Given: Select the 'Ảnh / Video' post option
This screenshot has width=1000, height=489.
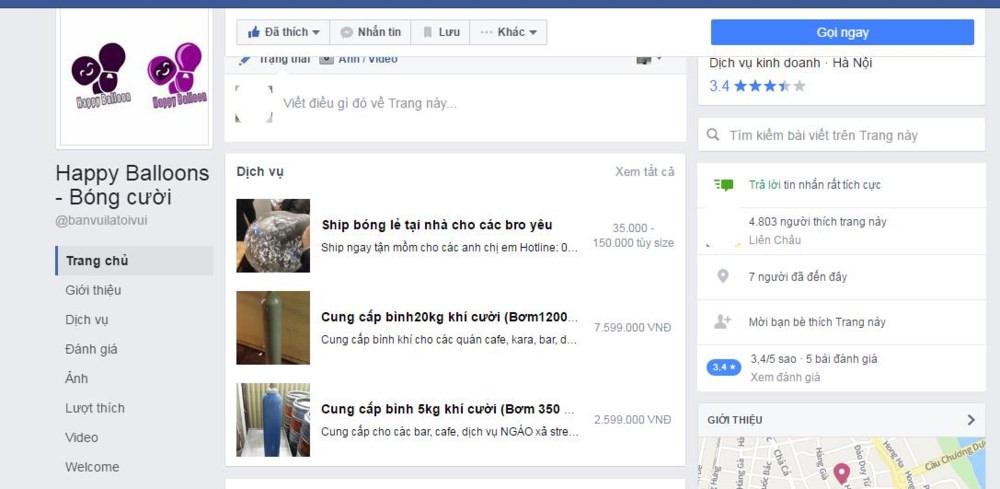Looking at the screenshot, I should [367, 59].
